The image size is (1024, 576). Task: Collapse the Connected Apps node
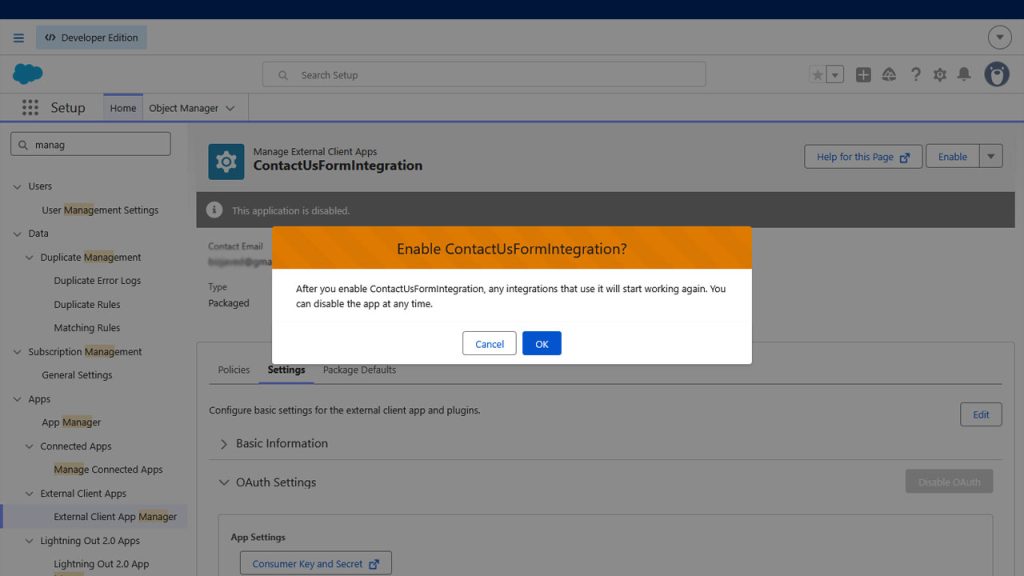point(29,447)
